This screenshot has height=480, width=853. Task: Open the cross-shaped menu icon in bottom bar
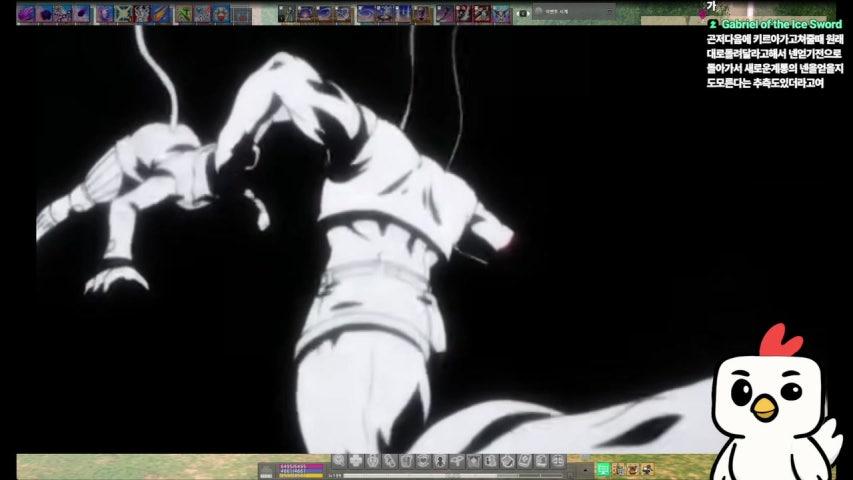356,461
